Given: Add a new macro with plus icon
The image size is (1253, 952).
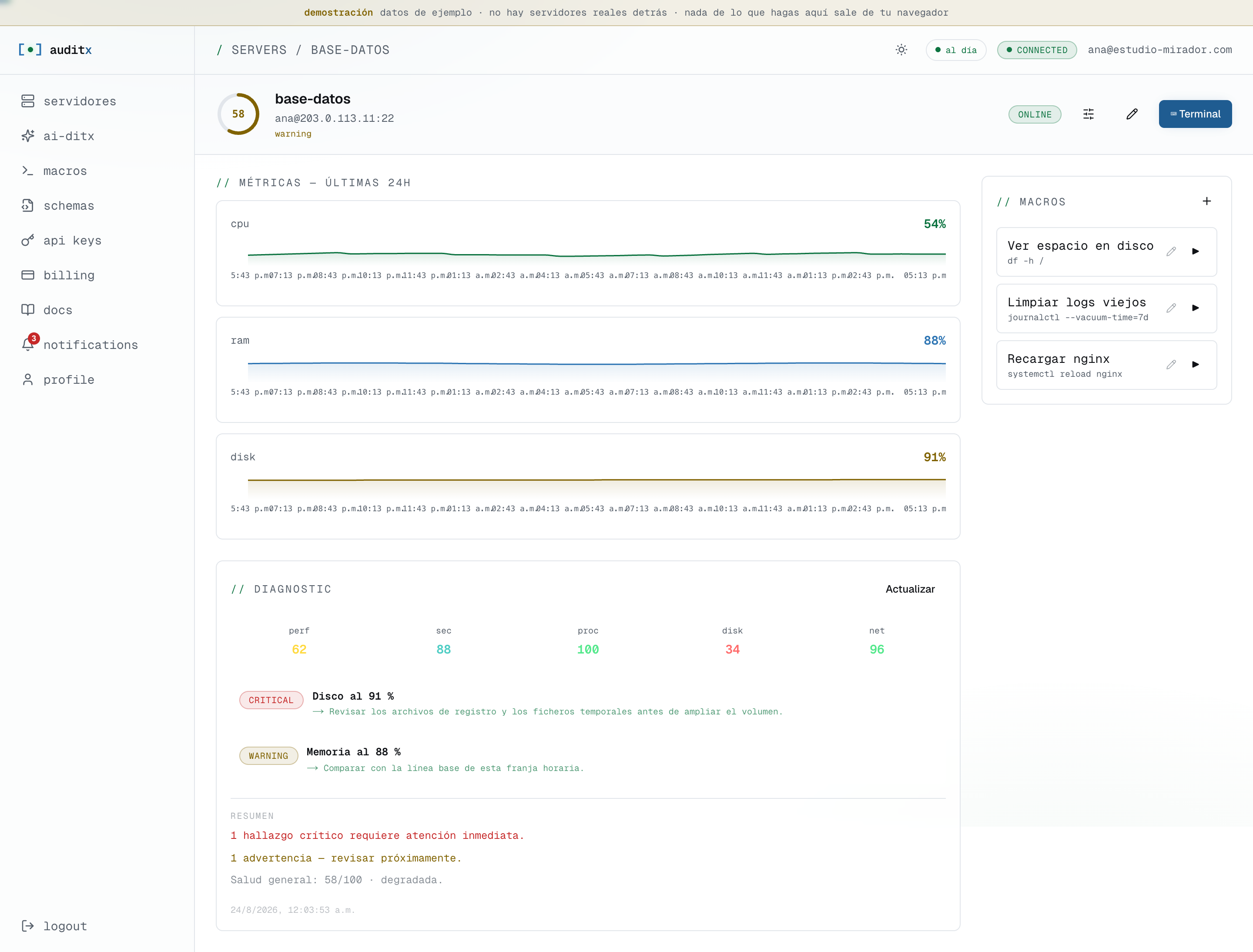Looking at the screenshot, I should click(1206, 201).
